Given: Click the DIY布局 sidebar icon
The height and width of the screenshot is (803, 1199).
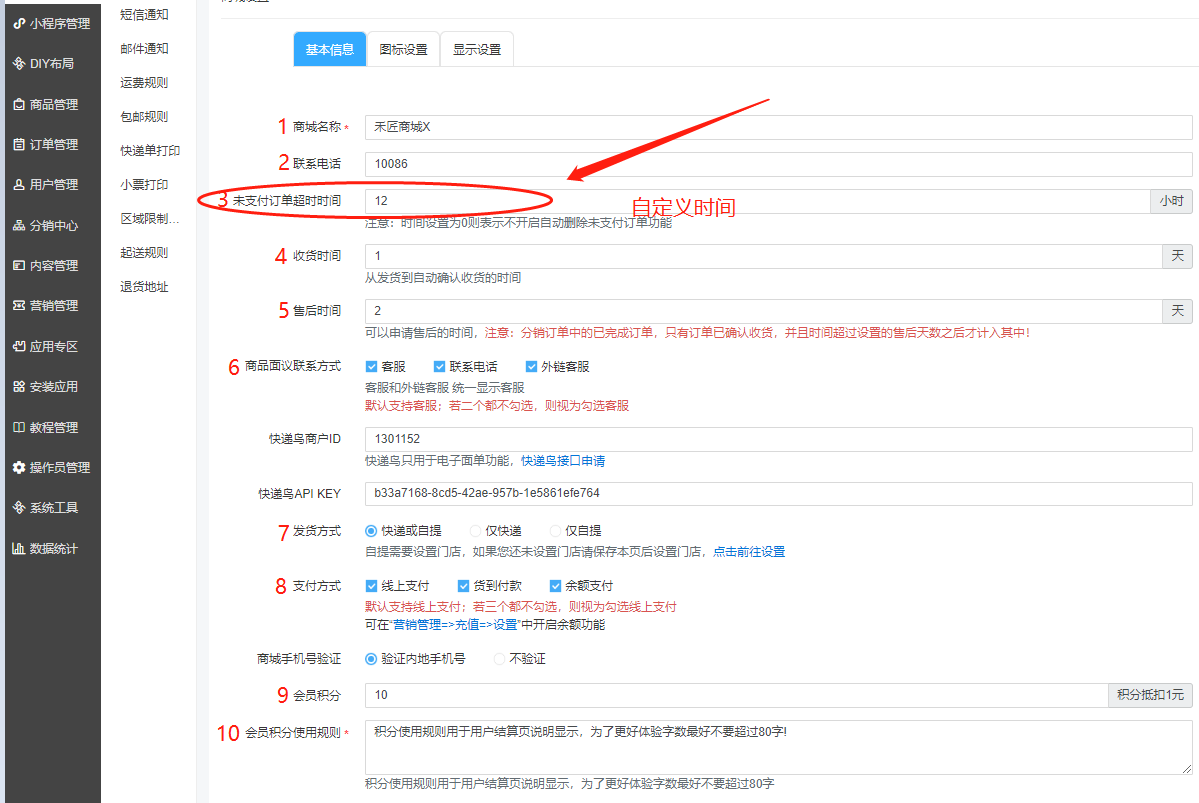Looking at the screenshot, I should (x=19, y=63).
